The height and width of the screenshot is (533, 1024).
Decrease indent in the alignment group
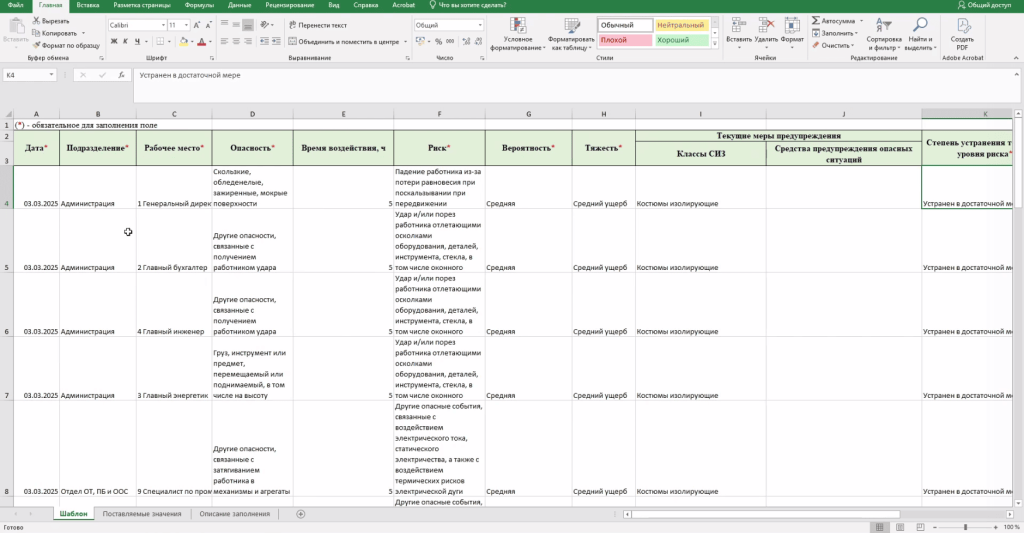[264, 41]
